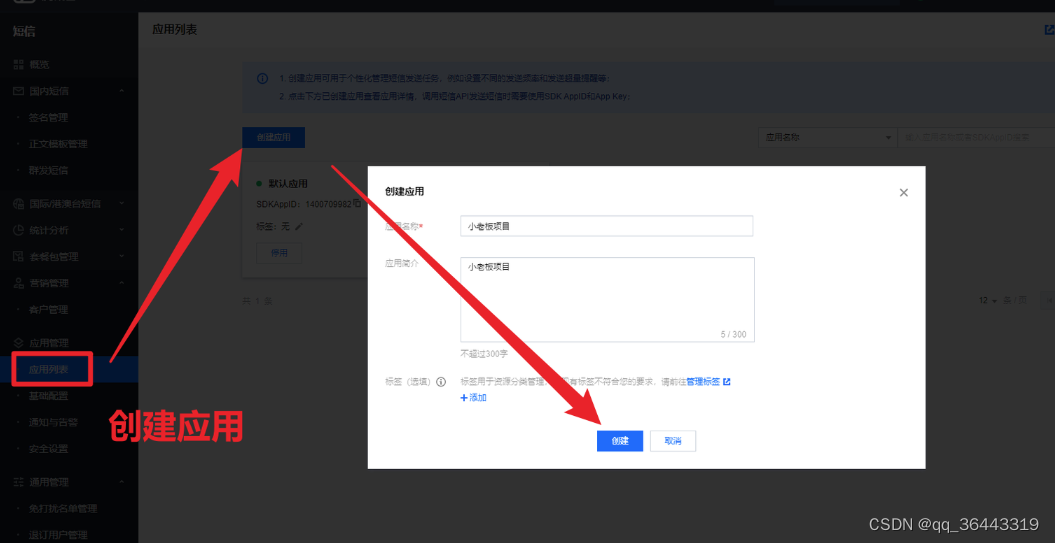
Task: Click the 应用列表 page title
Action: (x=174, y=30)
